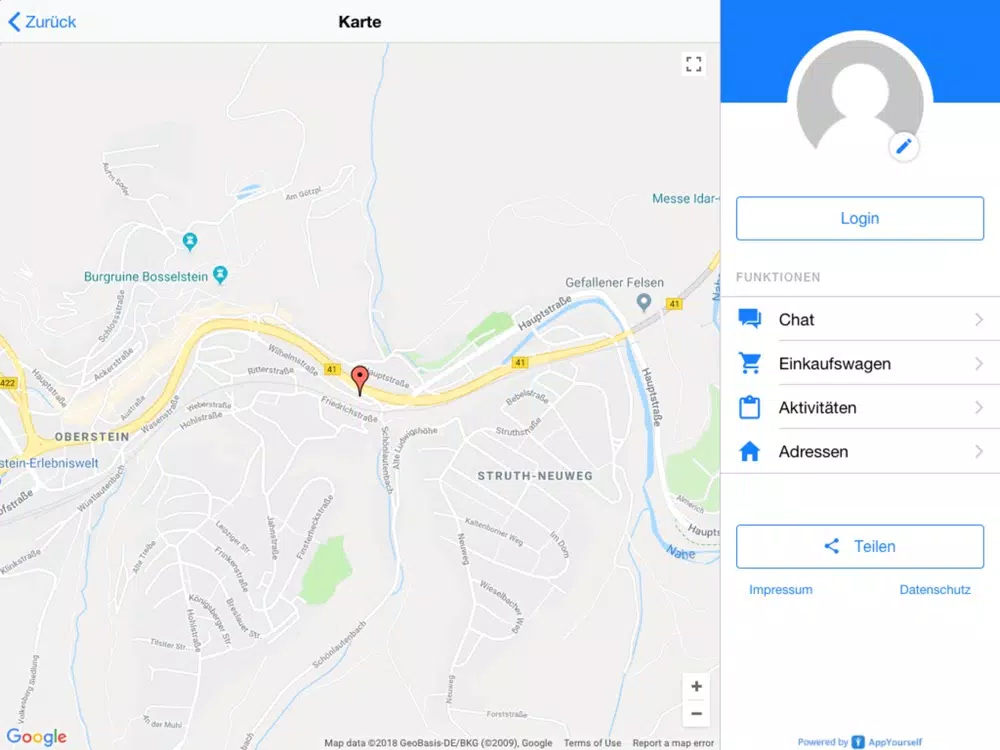The image size is (1000, 750).
Task: Click the Login button
Action: click(x=860, y=218)
